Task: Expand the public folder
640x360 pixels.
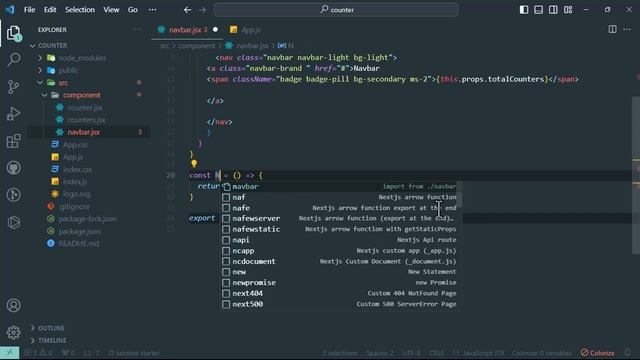Action: 40,70
